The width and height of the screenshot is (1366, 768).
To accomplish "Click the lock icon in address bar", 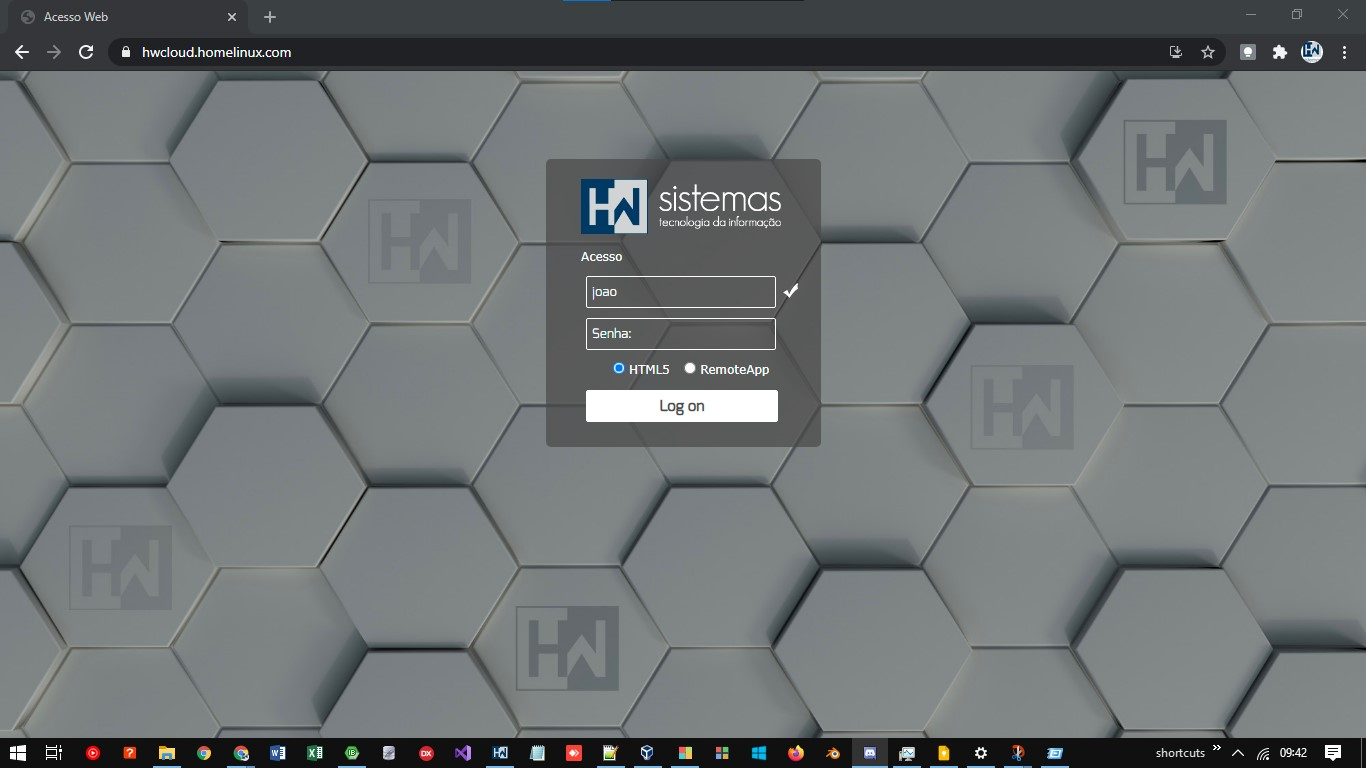I will point(125,52).
